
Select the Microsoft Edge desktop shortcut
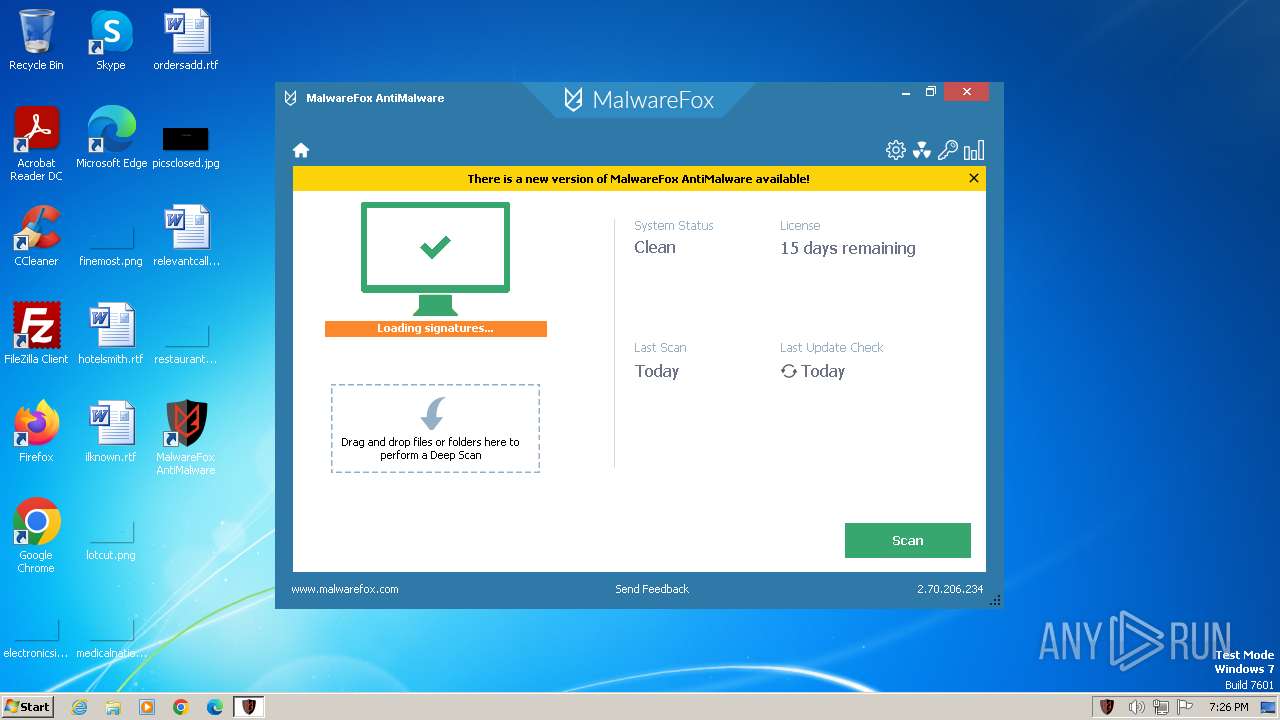coord(111,138)
